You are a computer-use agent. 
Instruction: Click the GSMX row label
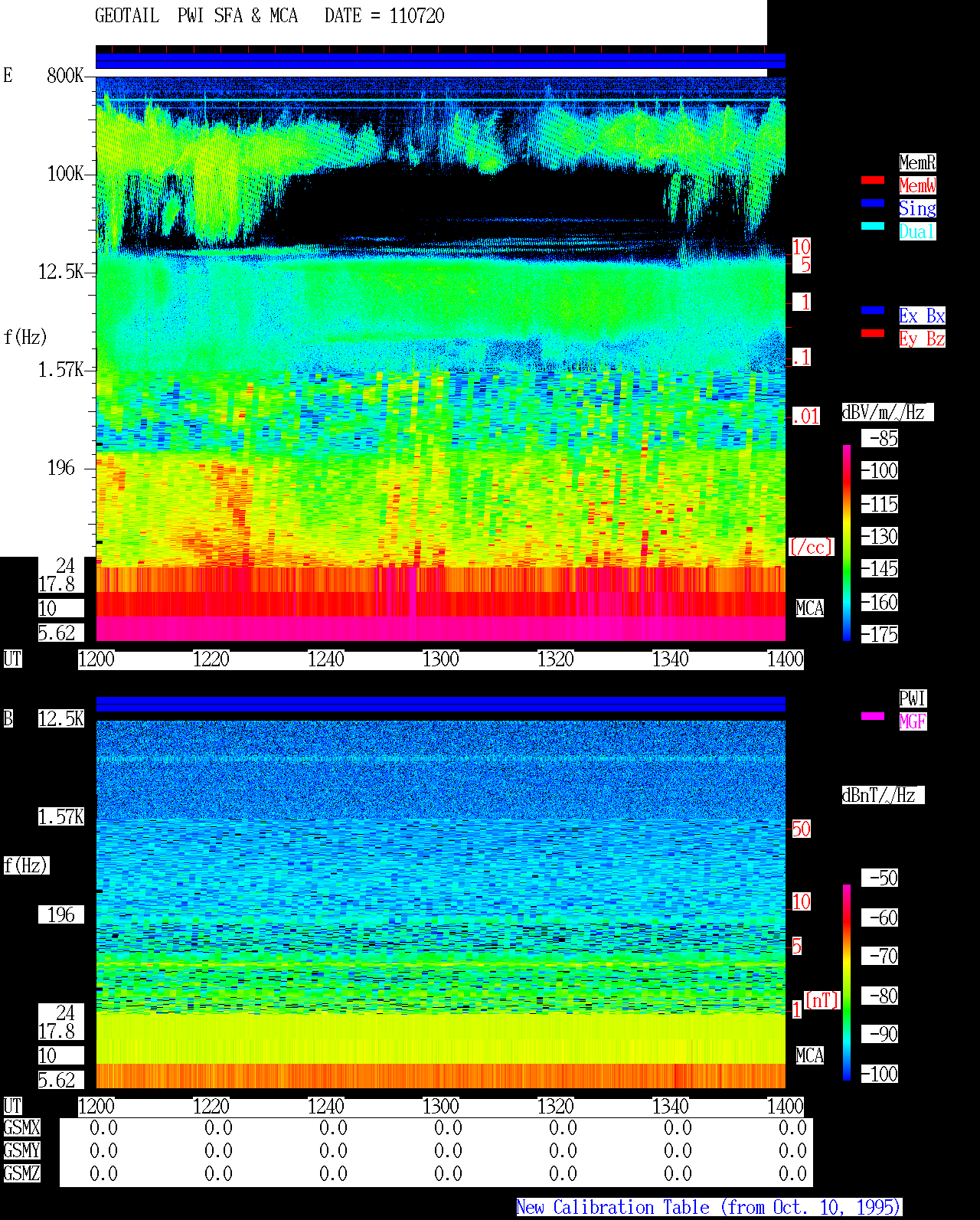click(x=21, y=1128)
